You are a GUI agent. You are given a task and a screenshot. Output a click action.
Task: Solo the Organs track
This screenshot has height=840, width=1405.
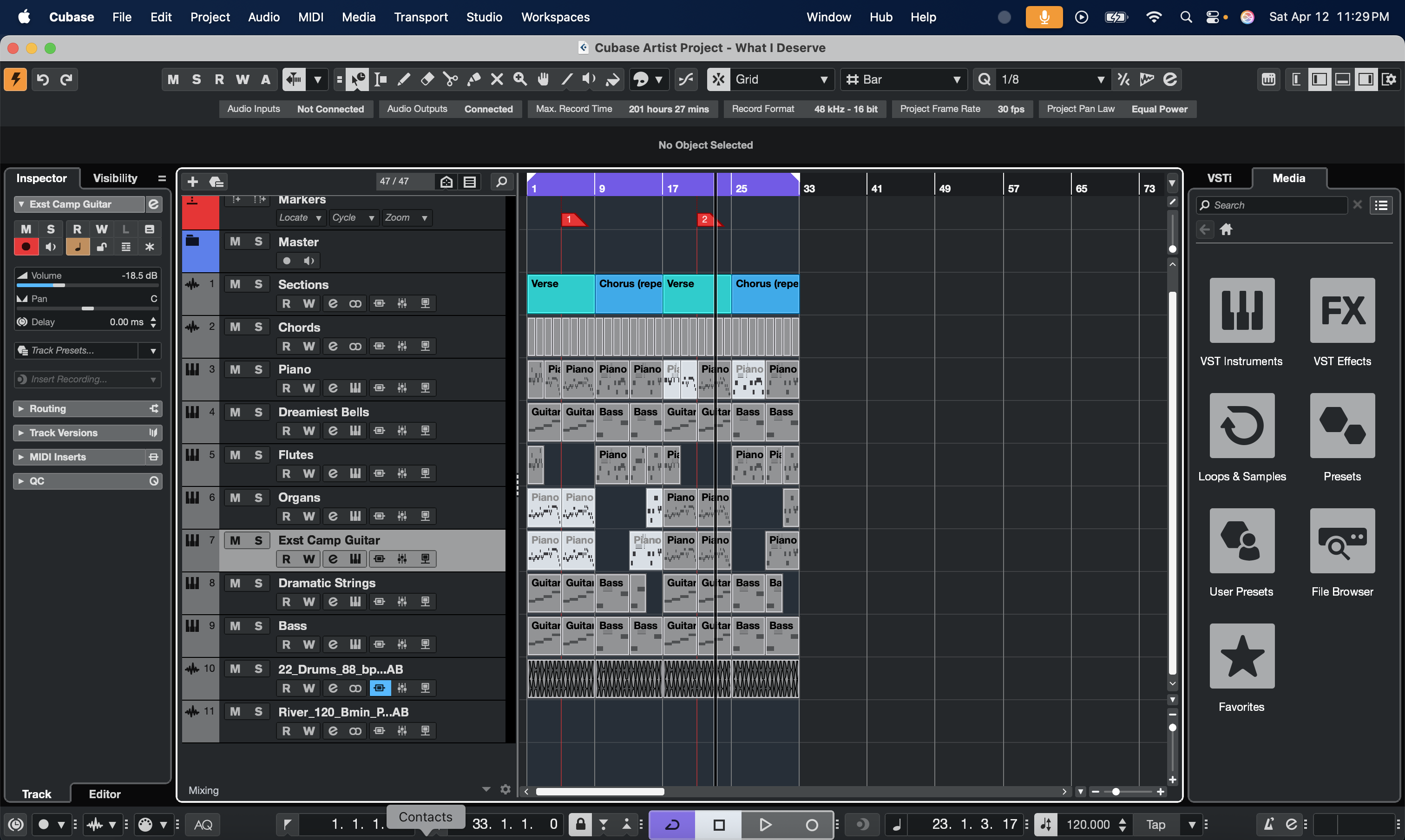[258, 498]
